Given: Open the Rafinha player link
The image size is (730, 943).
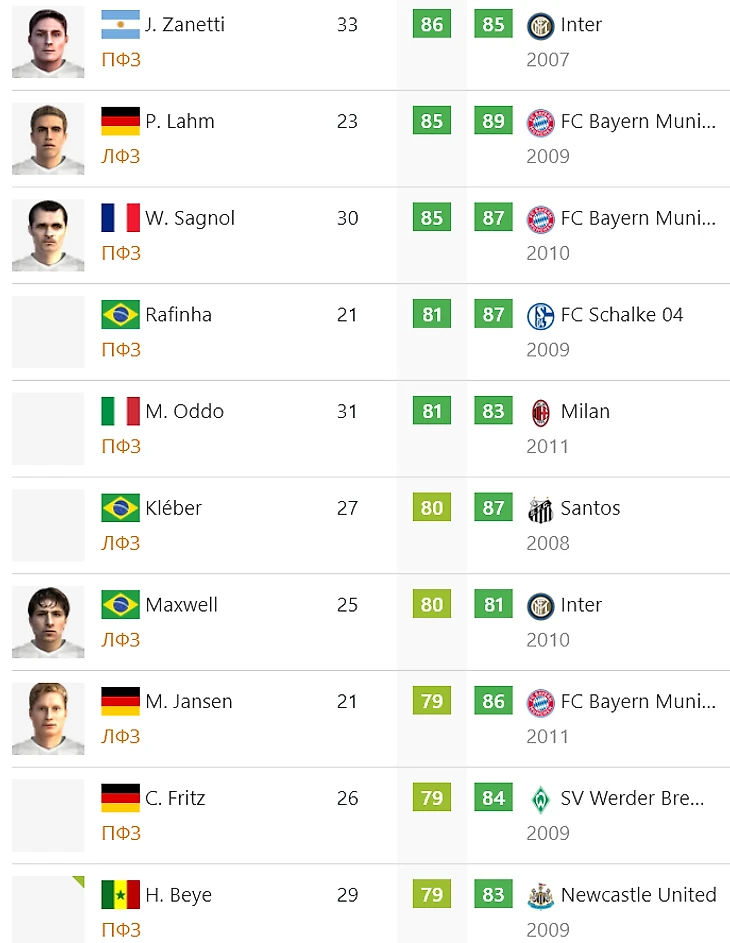Looking at the screenshot, I should click(x=178, y=315).
